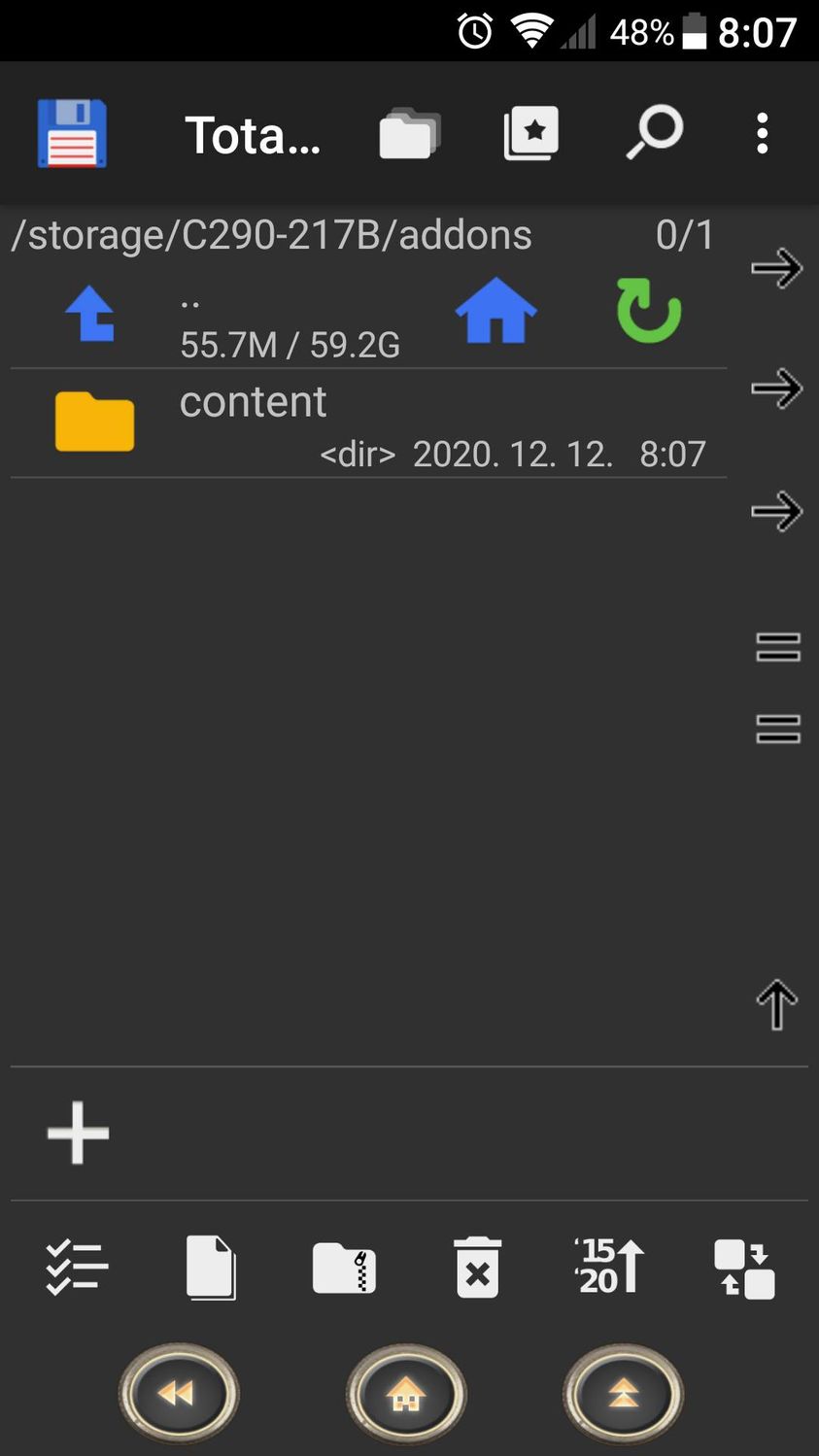Tap the up arrow on right strip
Viewport: 819px width, 1456px height.
pos(777,1004)
